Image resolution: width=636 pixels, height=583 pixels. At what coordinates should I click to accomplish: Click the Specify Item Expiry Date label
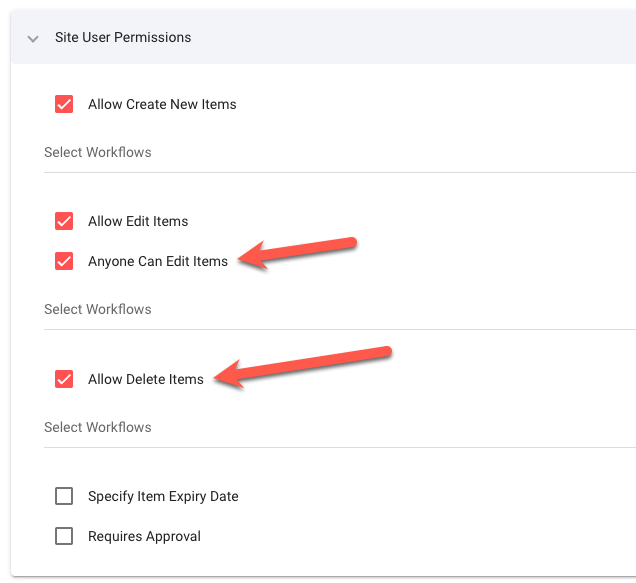163,496
